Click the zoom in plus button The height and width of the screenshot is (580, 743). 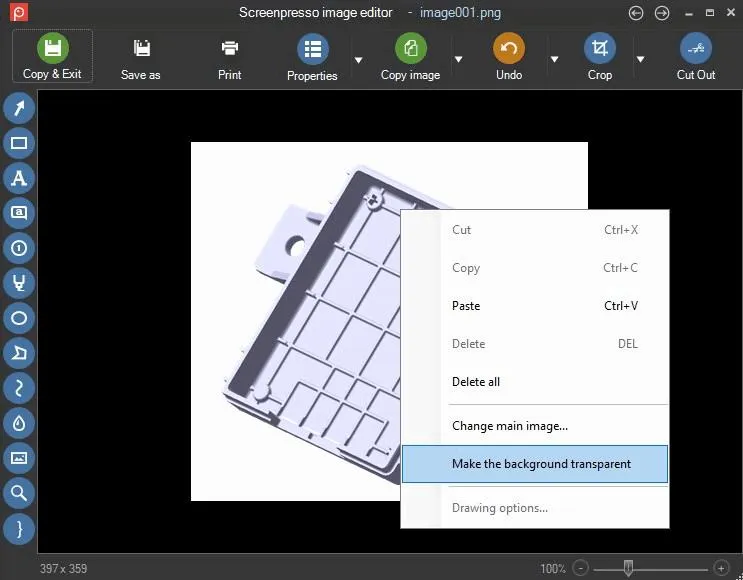point(721,568)
